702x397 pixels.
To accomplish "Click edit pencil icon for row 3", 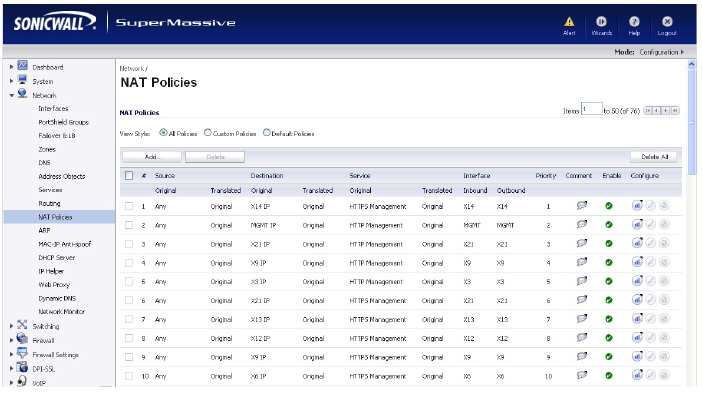I will [x=651, y=243].
